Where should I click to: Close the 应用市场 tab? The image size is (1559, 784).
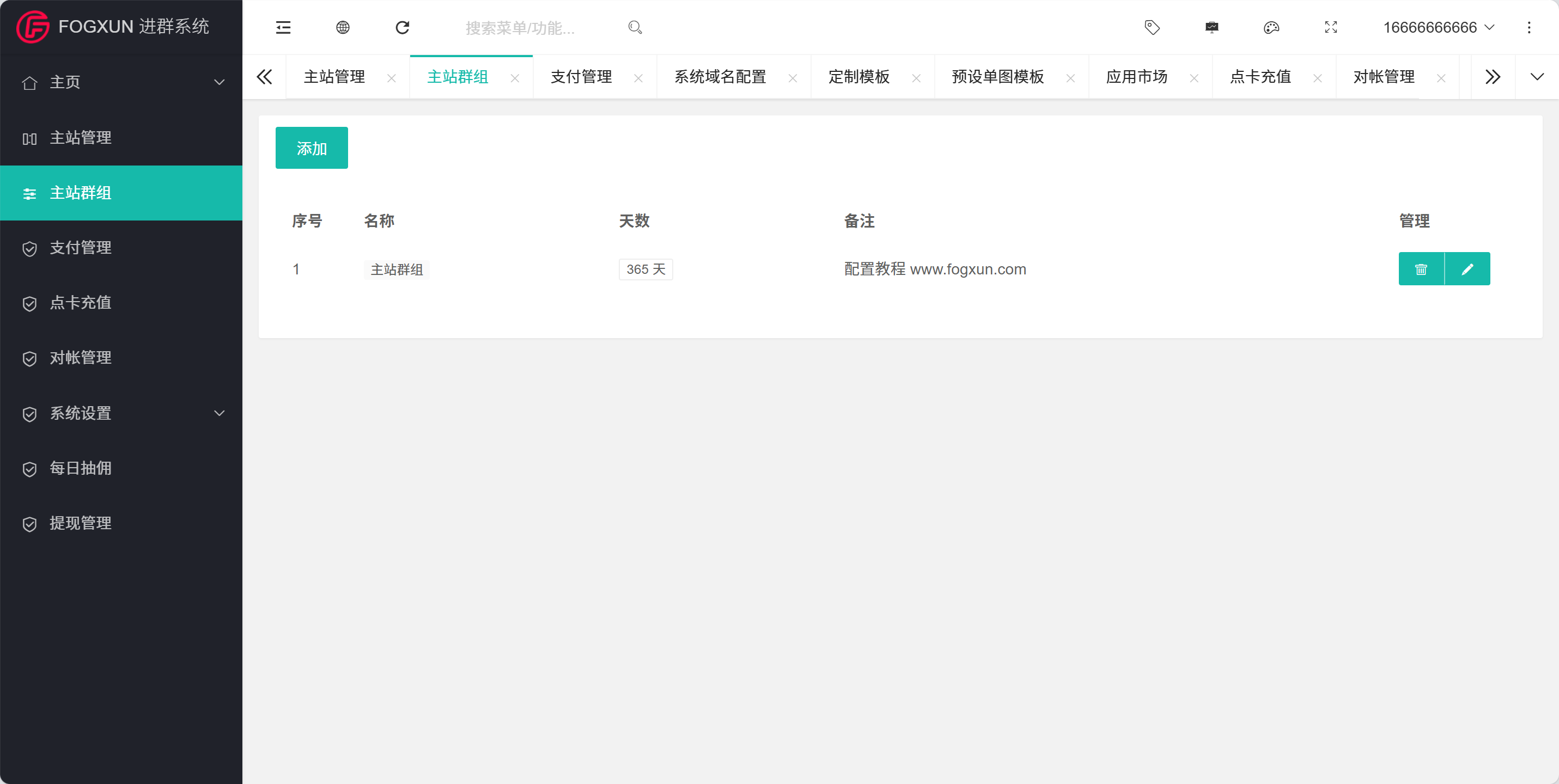point(1194,78)
